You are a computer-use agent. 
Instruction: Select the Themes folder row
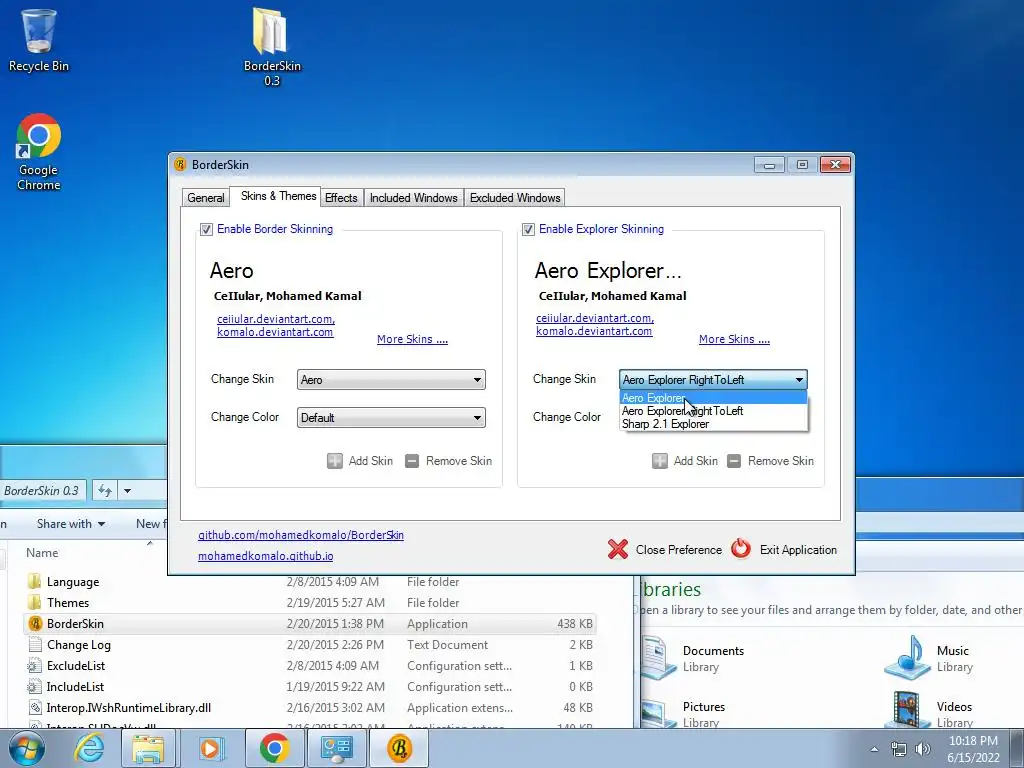(310, 603)
